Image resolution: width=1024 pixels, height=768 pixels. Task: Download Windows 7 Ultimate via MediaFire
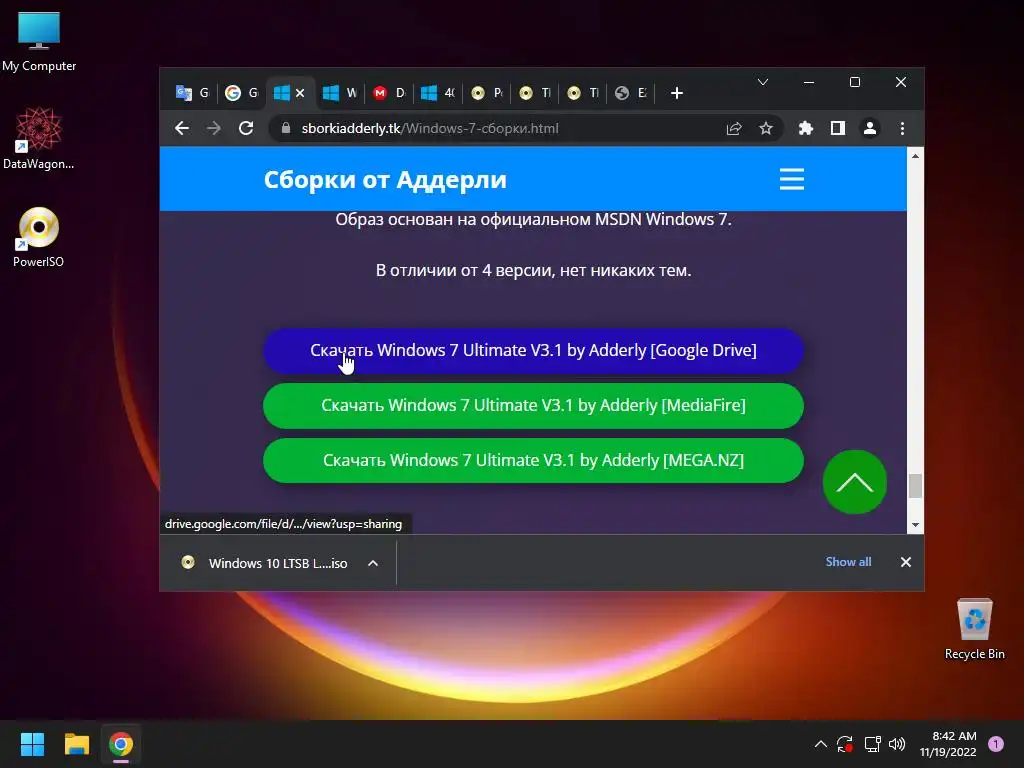point(533,406)
